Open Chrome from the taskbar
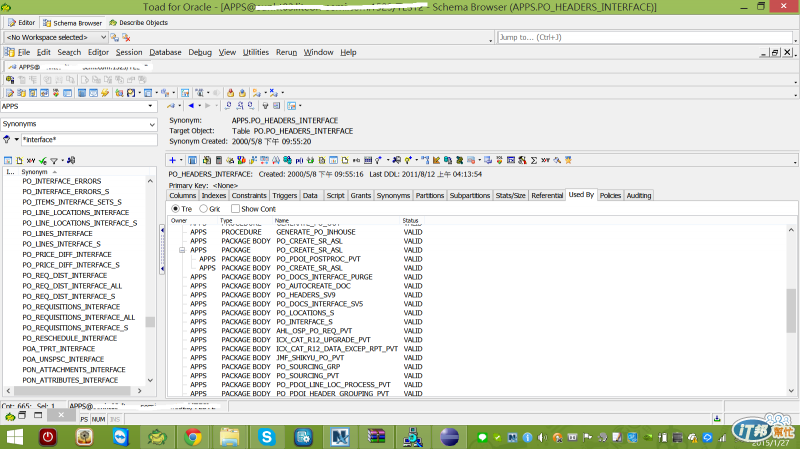This screenshot has height=449, width=800. point(193,437)
